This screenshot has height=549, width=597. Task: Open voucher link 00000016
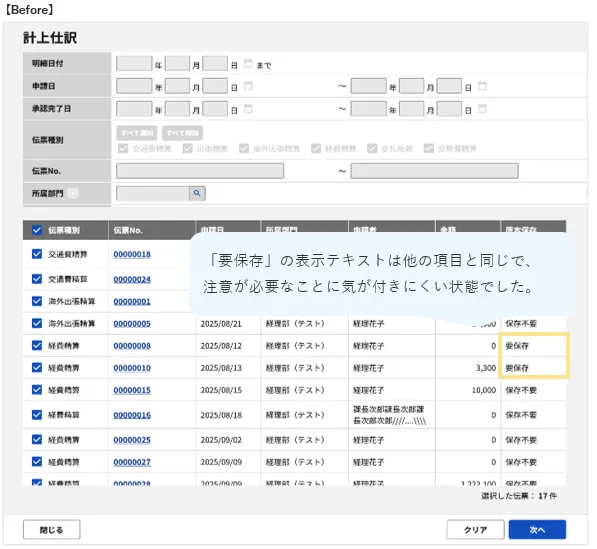tap(132, 415)
